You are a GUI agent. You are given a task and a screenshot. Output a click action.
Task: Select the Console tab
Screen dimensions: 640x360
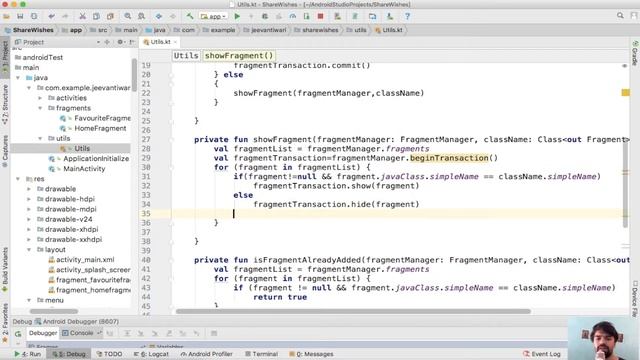[x=81, y=333]
